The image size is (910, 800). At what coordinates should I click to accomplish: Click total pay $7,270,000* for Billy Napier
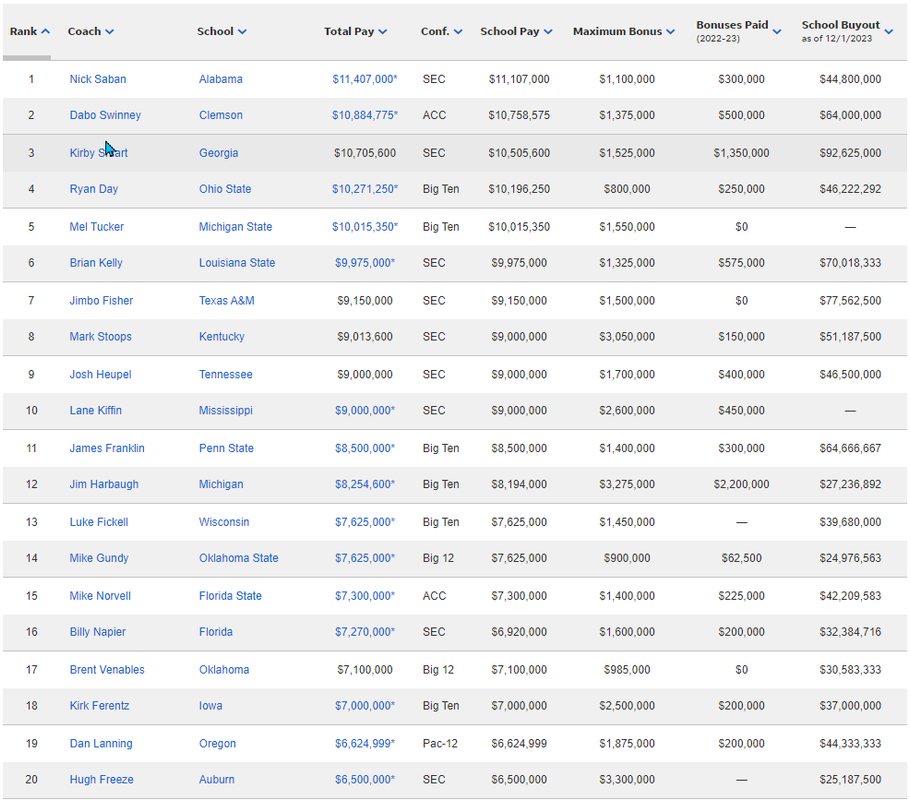point(364,631)
